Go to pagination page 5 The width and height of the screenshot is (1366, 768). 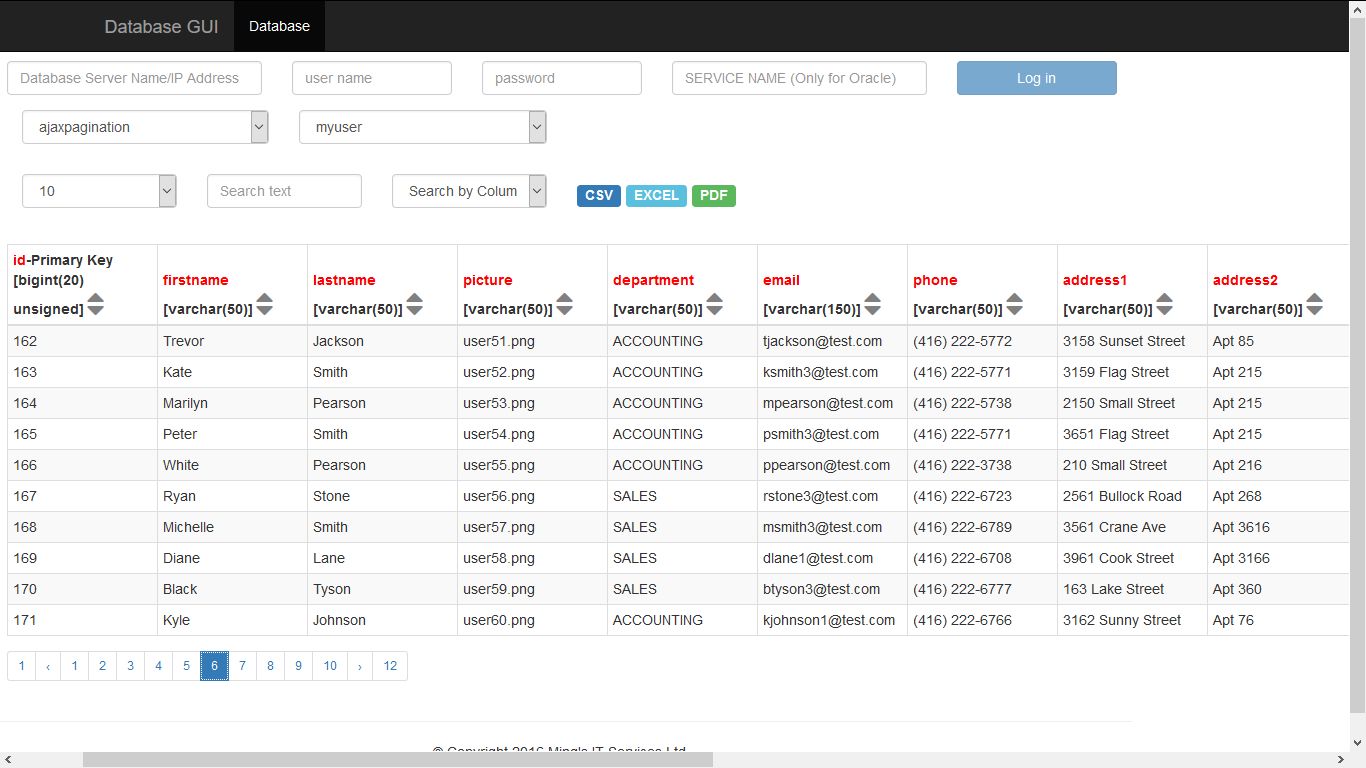pyautogui.click(x=186, y=666)
